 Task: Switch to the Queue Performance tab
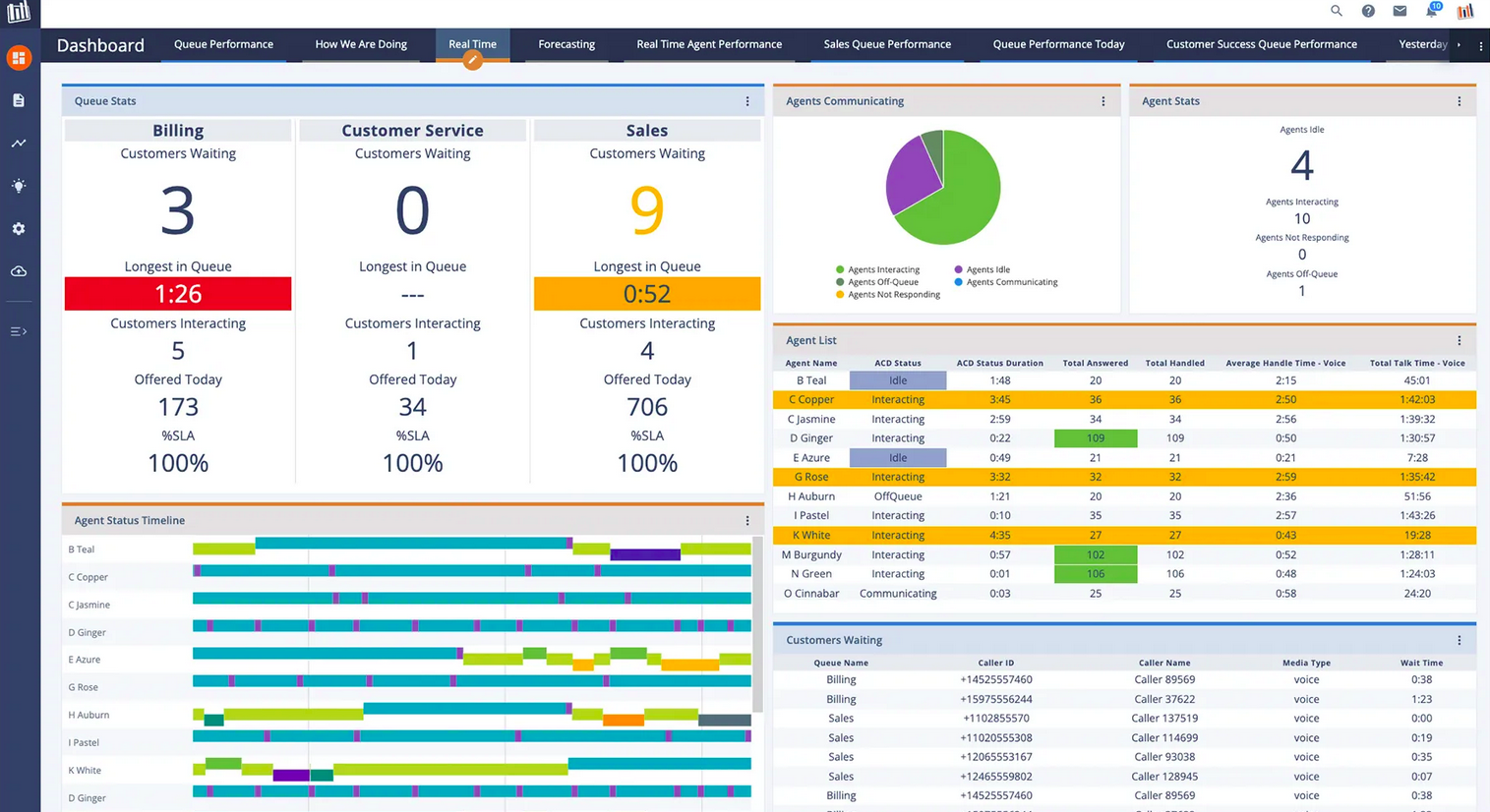click(x=223, y=44)
